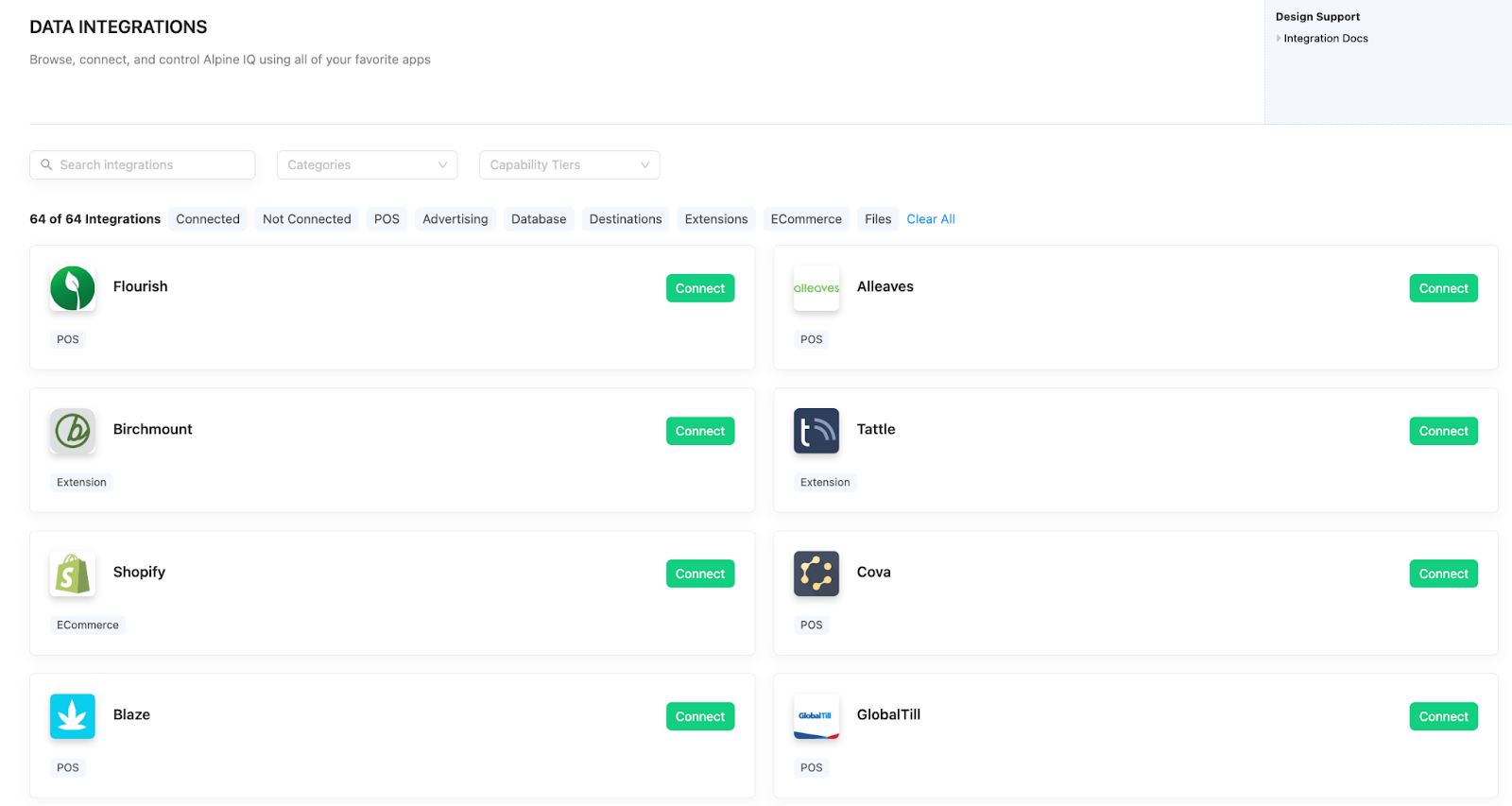Select the Advertising filter chip
Viewport: 1512px width, 806px height.
click(455, 219)
